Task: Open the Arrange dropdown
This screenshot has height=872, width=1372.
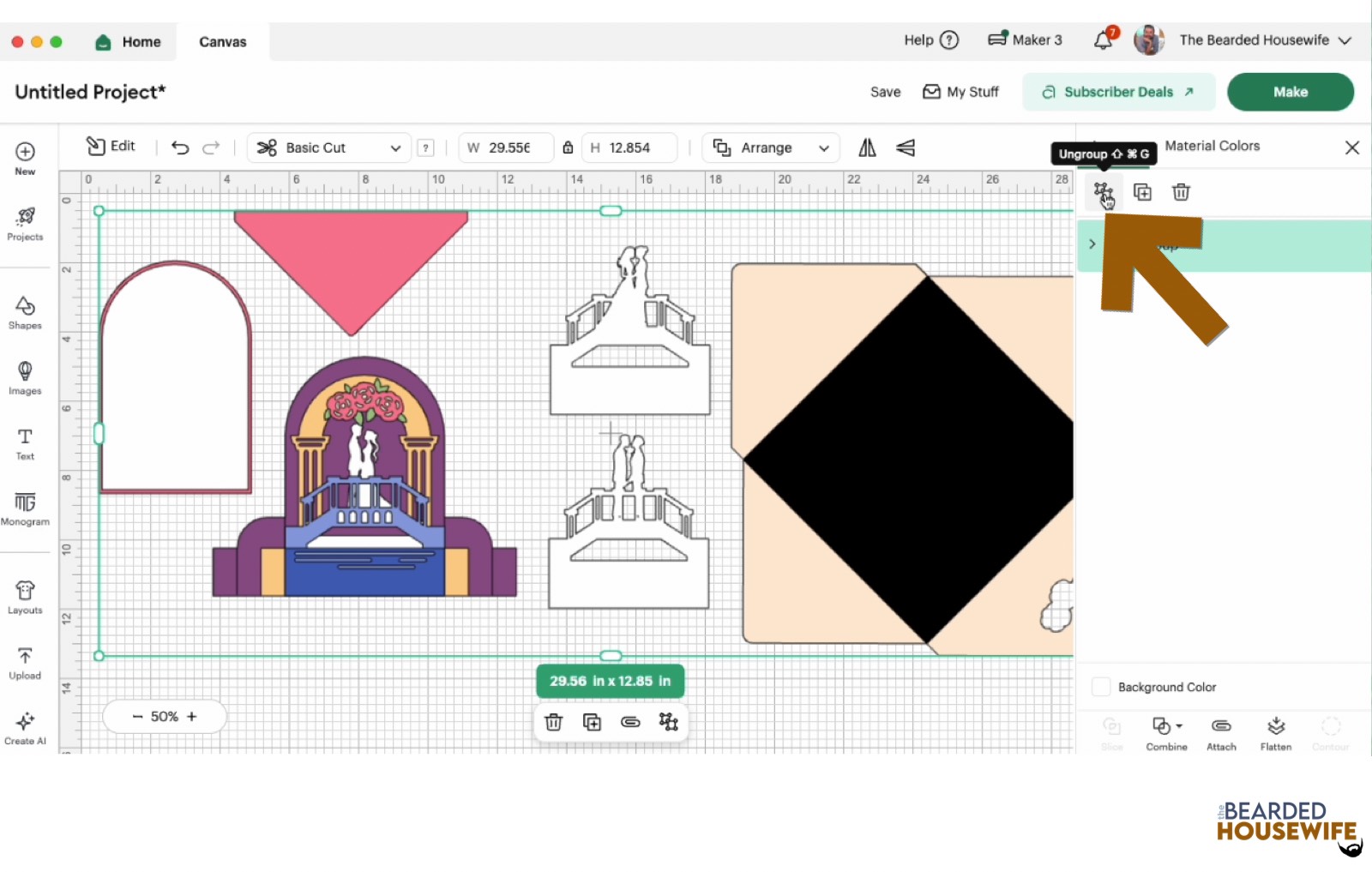Action: coord(769,147)
